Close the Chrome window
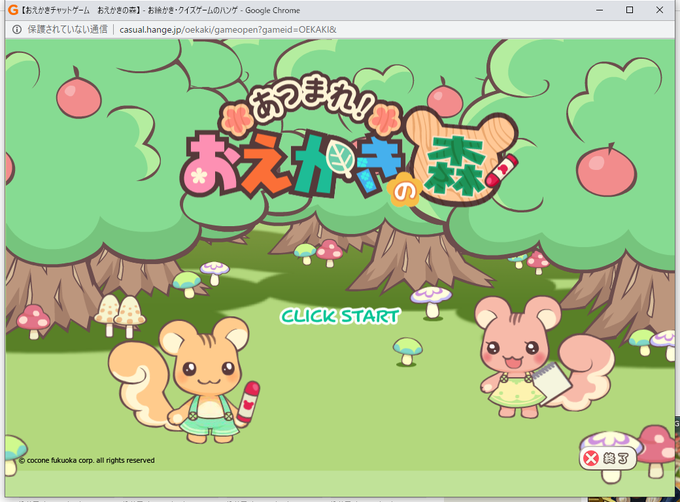The width and height of the screenshot is (680, 502). 660,10
